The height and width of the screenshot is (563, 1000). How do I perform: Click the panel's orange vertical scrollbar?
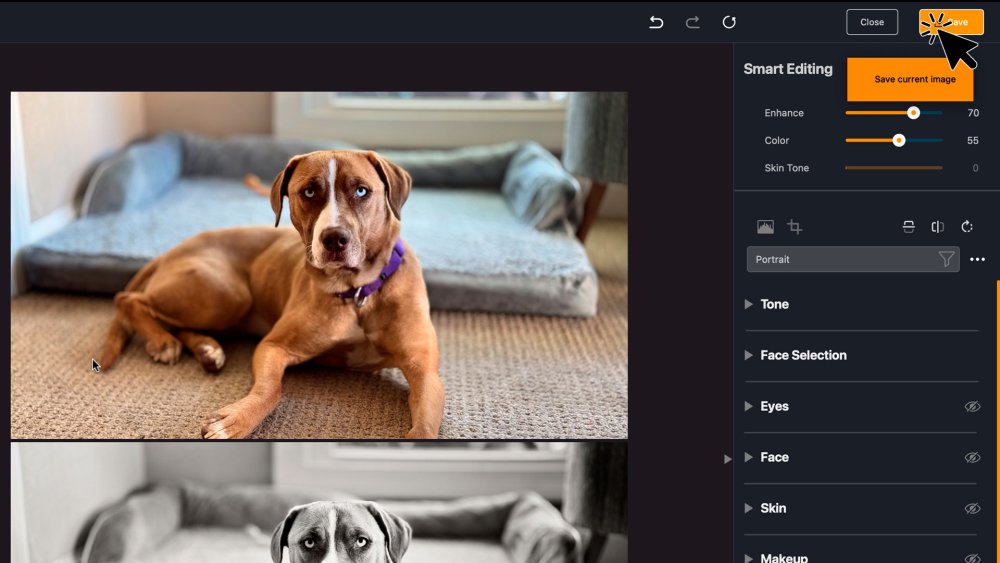click(x=997, y=421)
